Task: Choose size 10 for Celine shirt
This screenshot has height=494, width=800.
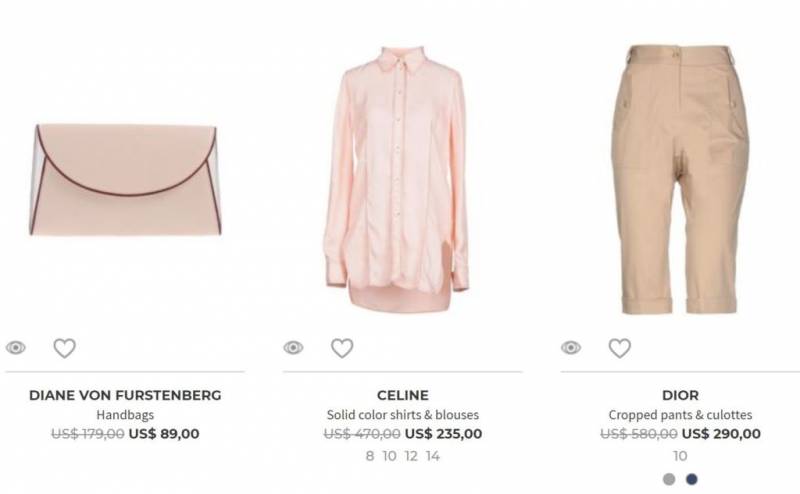Action: (x=390, y=456)
